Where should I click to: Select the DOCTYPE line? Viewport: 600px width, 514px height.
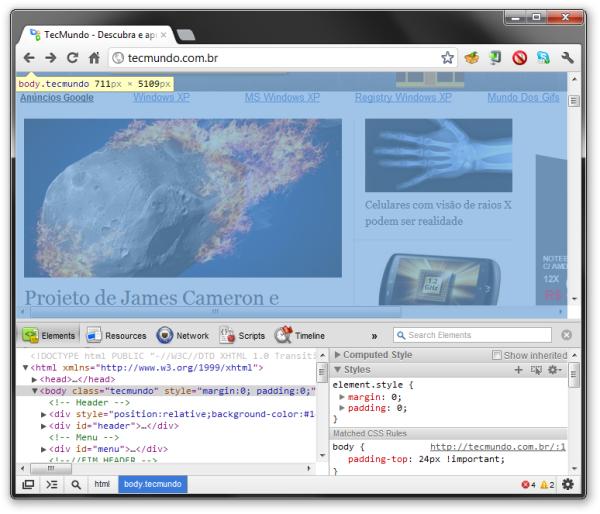(173, 356)
